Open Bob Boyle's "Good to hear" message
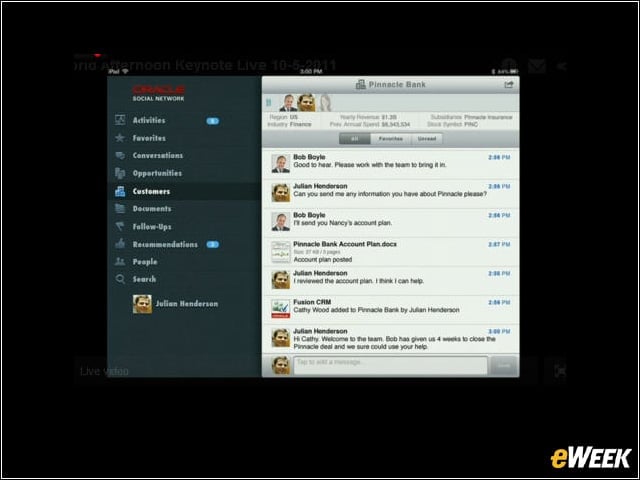 click(x=391, y=163)
